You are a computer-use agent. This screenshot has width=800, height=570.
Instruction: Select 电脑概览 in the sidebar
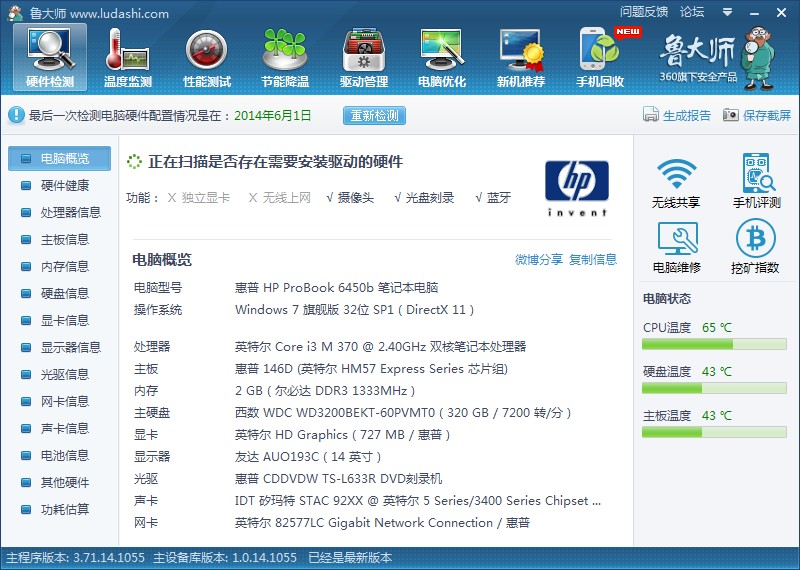tap(59, 158)
